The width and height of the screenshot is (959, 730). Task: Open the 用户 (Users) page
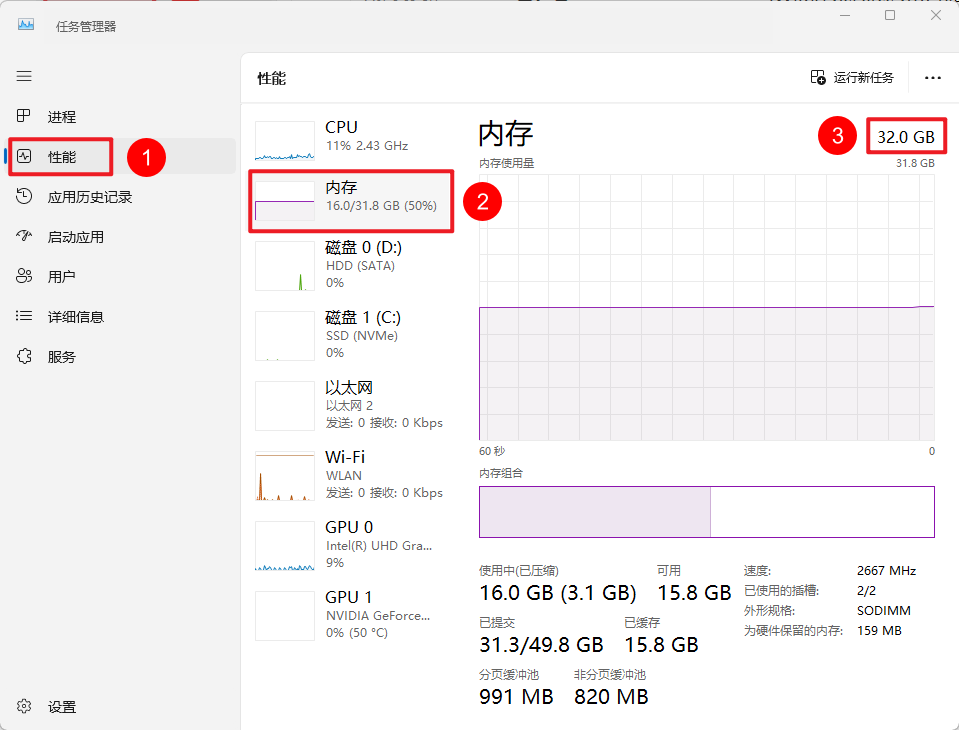pyautogui.click(x=121, y=276)
